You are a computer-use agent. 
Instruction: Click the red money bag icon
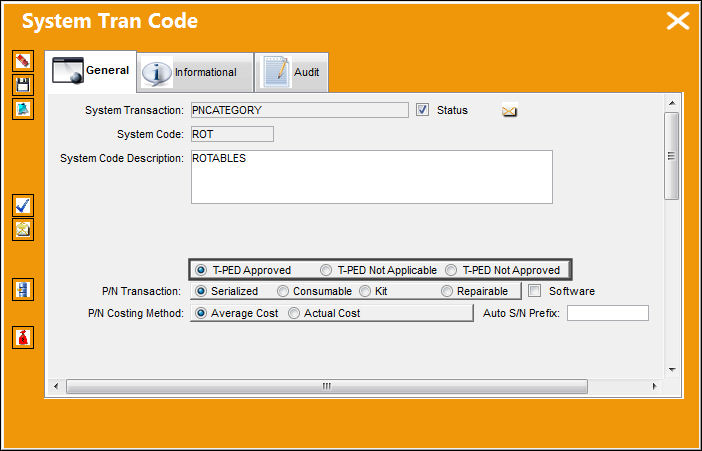click(23, 338)
